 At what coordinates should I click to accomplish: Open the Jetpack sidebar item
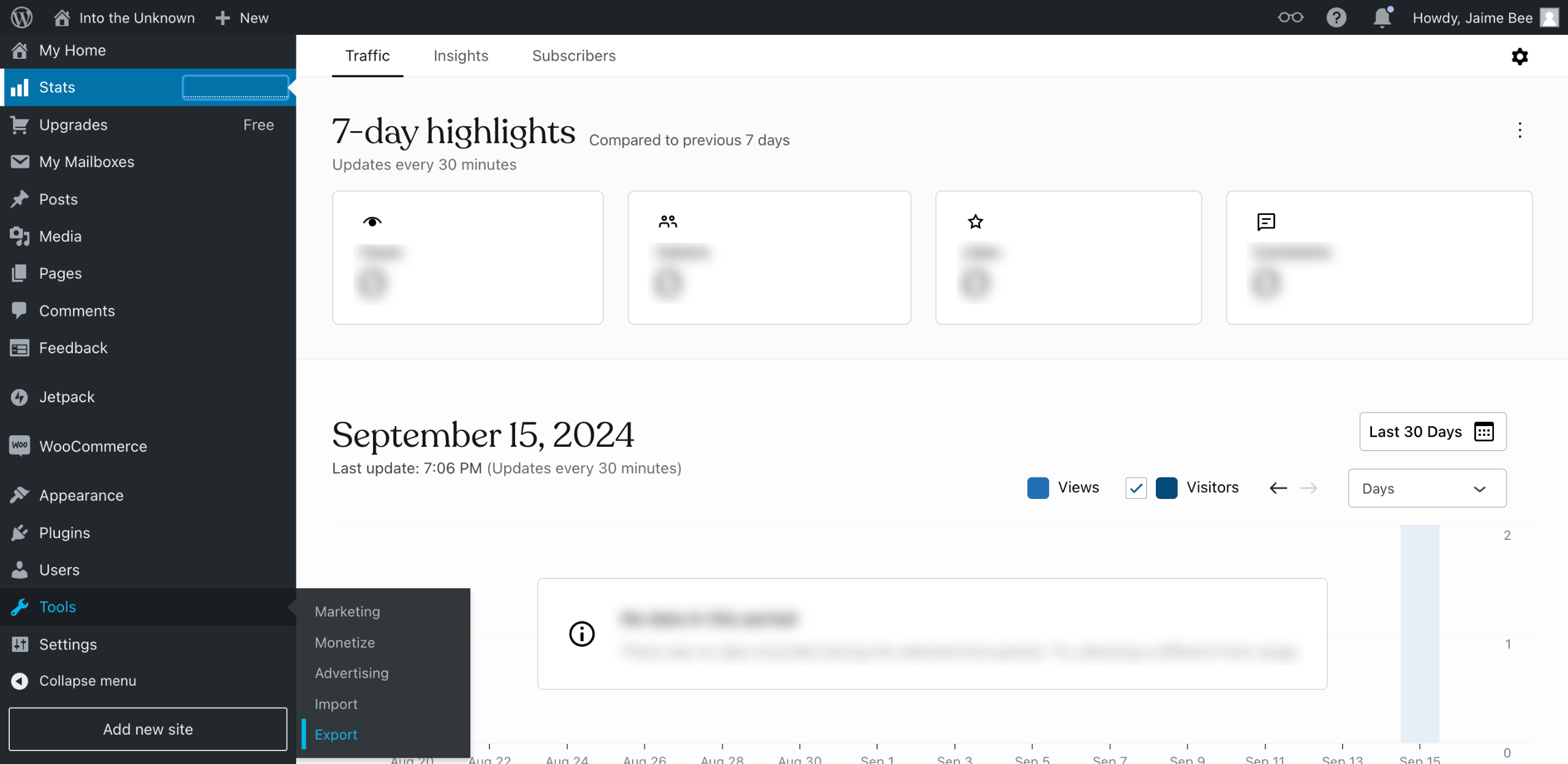(67, 397)
